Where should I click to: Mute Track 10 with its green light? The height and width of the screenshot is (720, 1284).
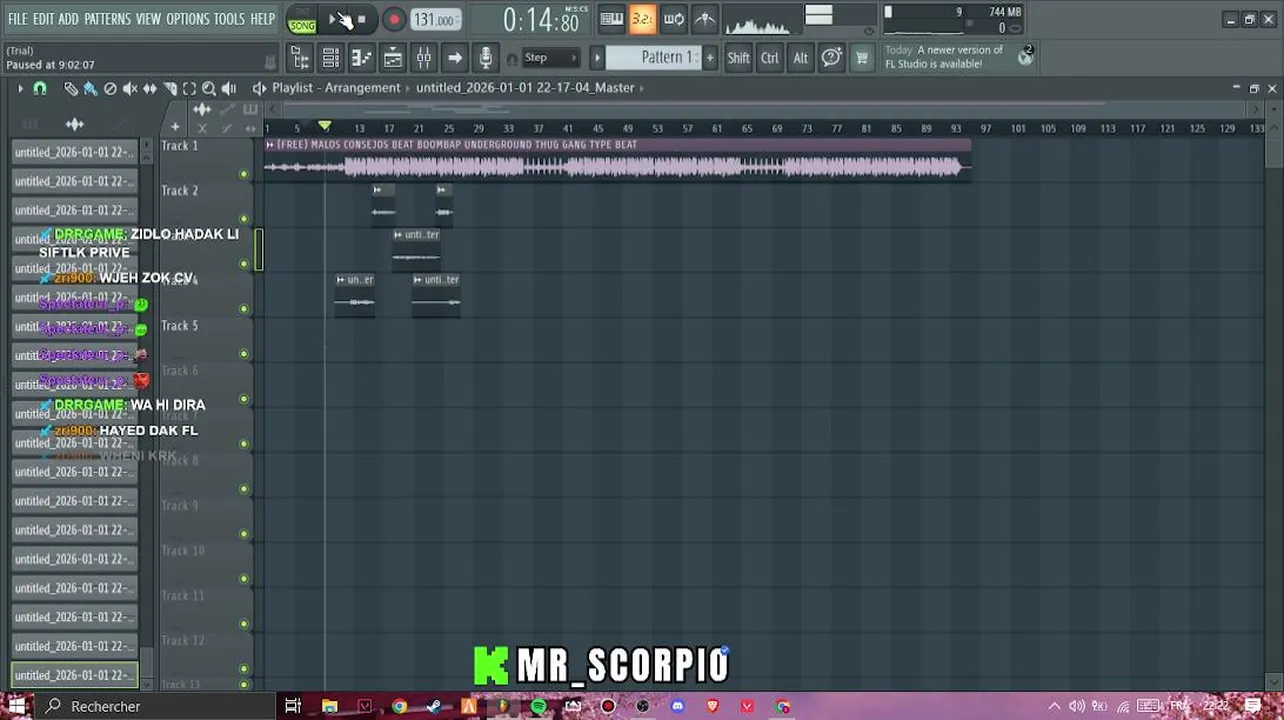coord(244,579)
